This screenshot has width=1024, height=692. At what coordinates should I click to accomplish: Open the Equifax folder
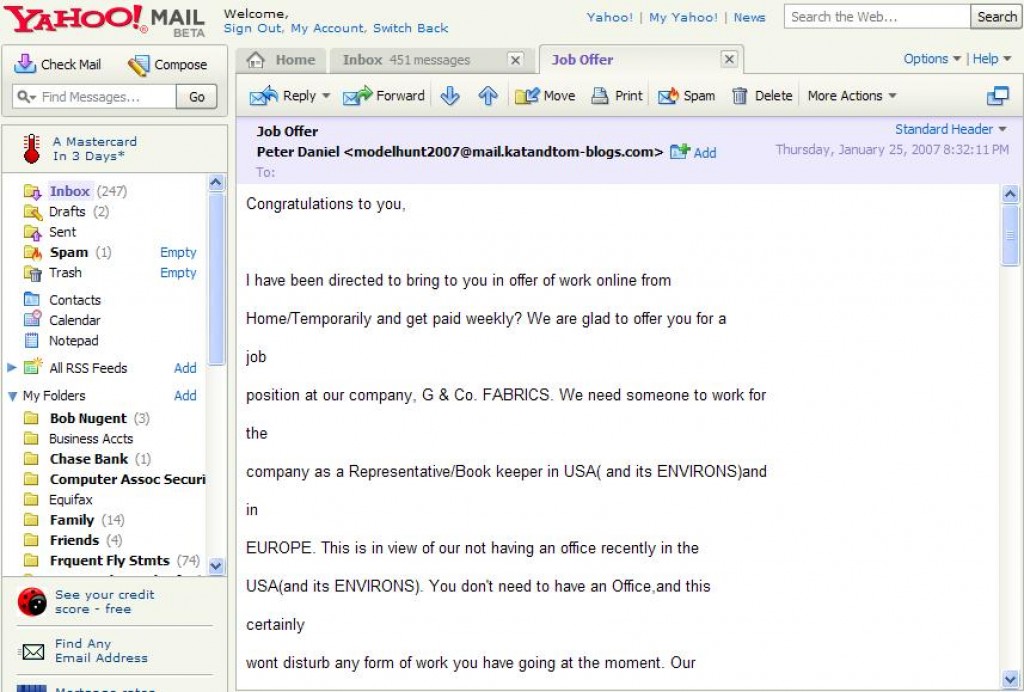(71, 499)
